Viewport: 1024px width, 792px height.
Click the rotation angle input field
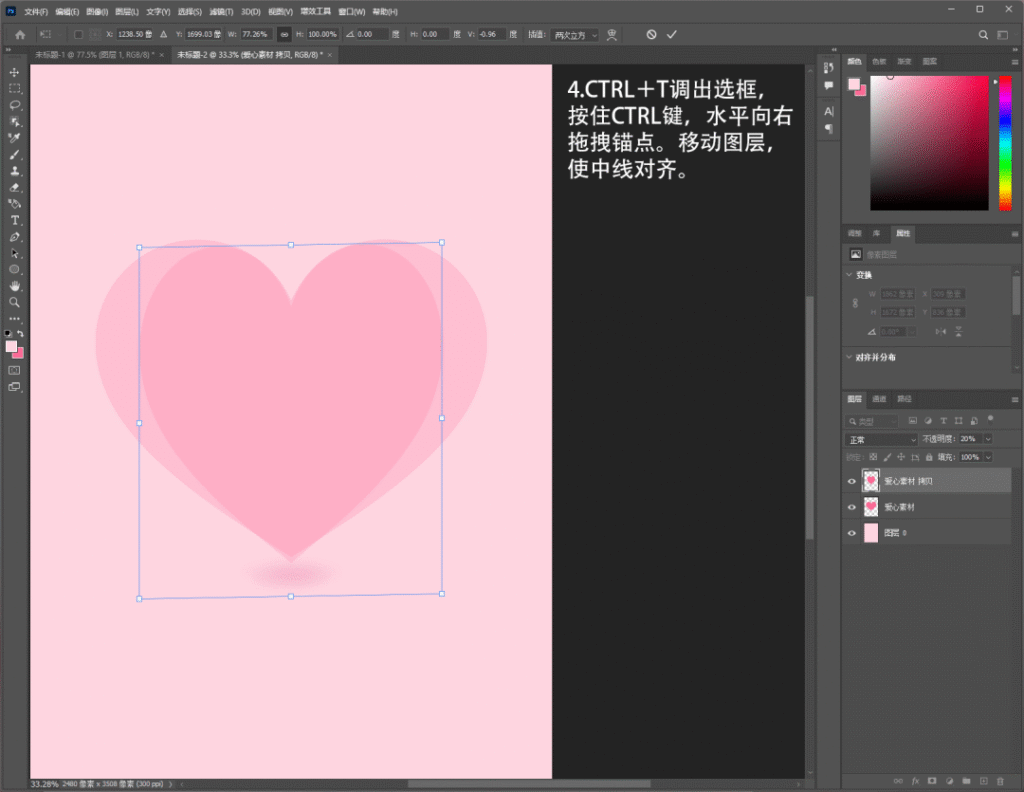pyautogui.click(x=372, y=35)
